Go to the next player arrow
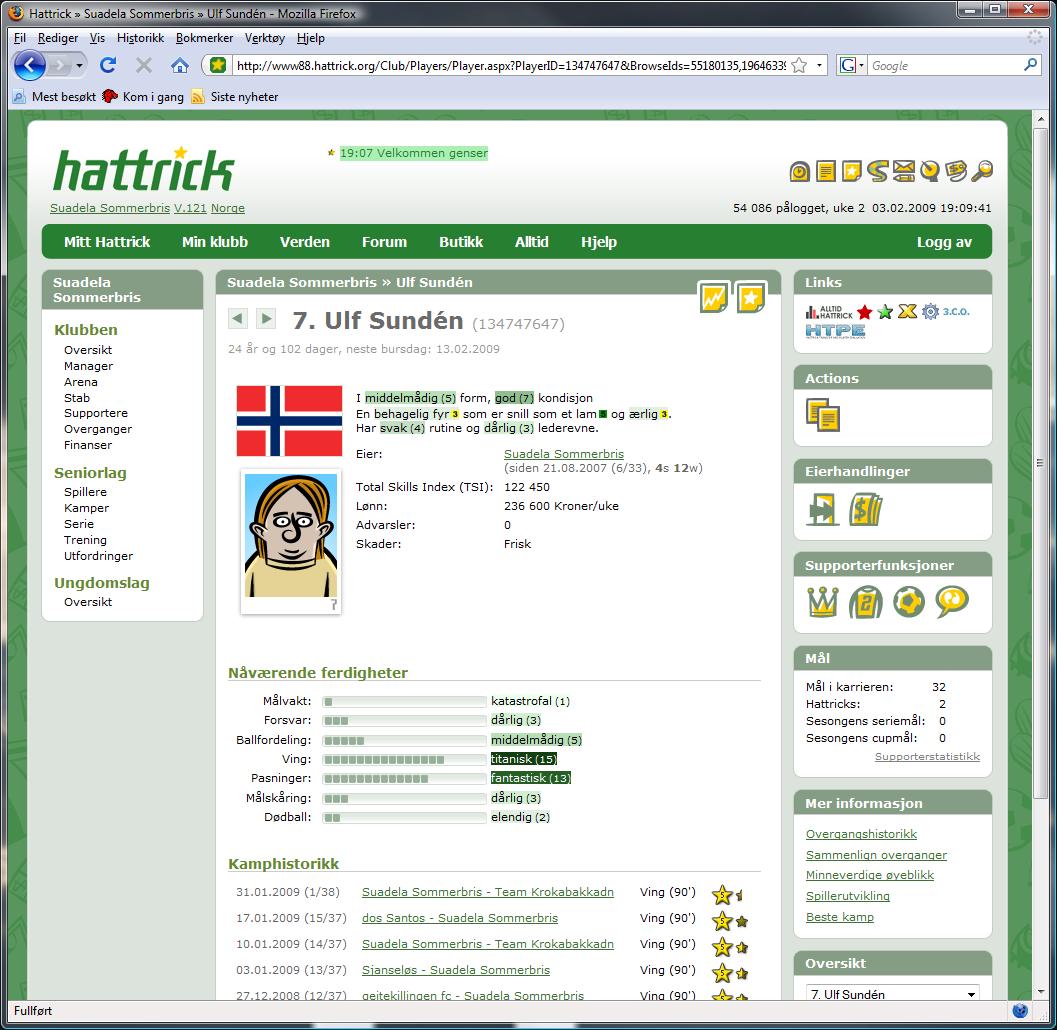This screenshot has width=1057, height=1030. click(266, 318)
